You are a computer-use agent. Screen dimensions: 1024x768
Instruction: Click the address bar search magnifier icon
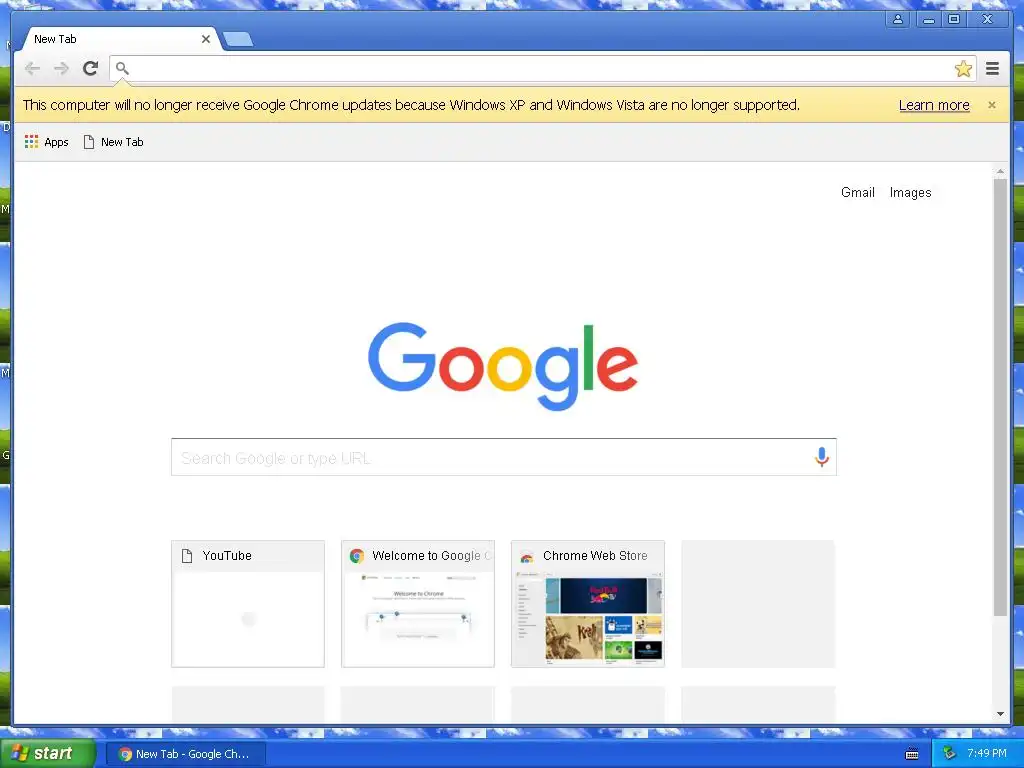122,68
